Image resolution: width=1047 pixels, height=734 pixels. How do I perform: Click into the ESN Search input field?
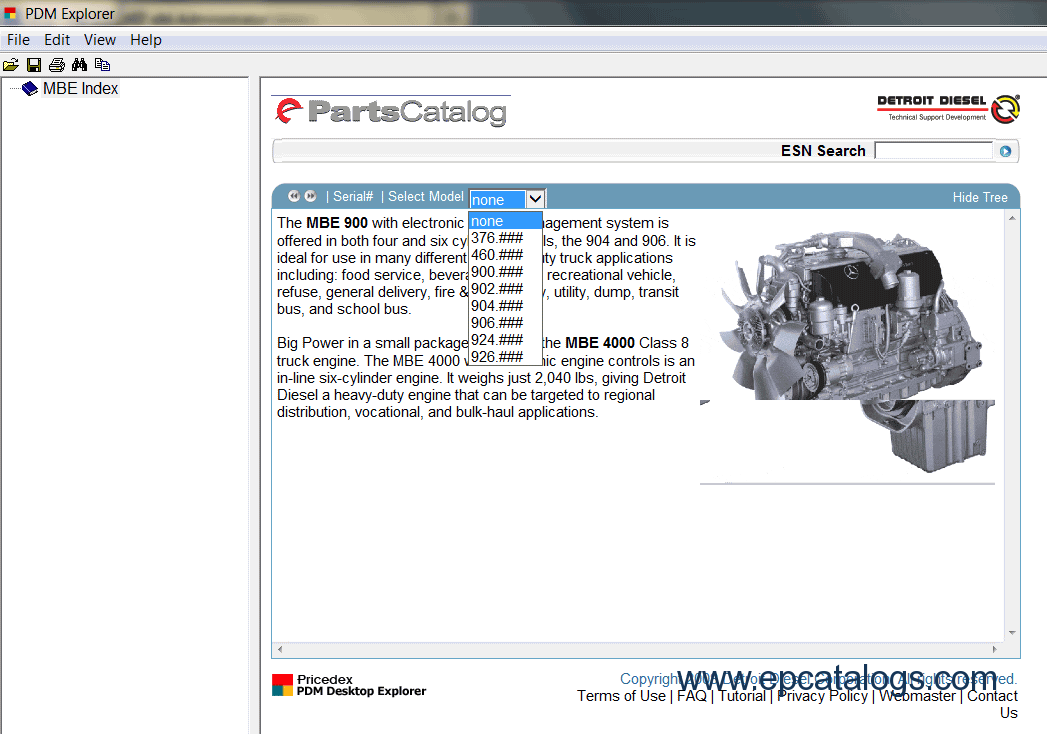pos(933,151)
